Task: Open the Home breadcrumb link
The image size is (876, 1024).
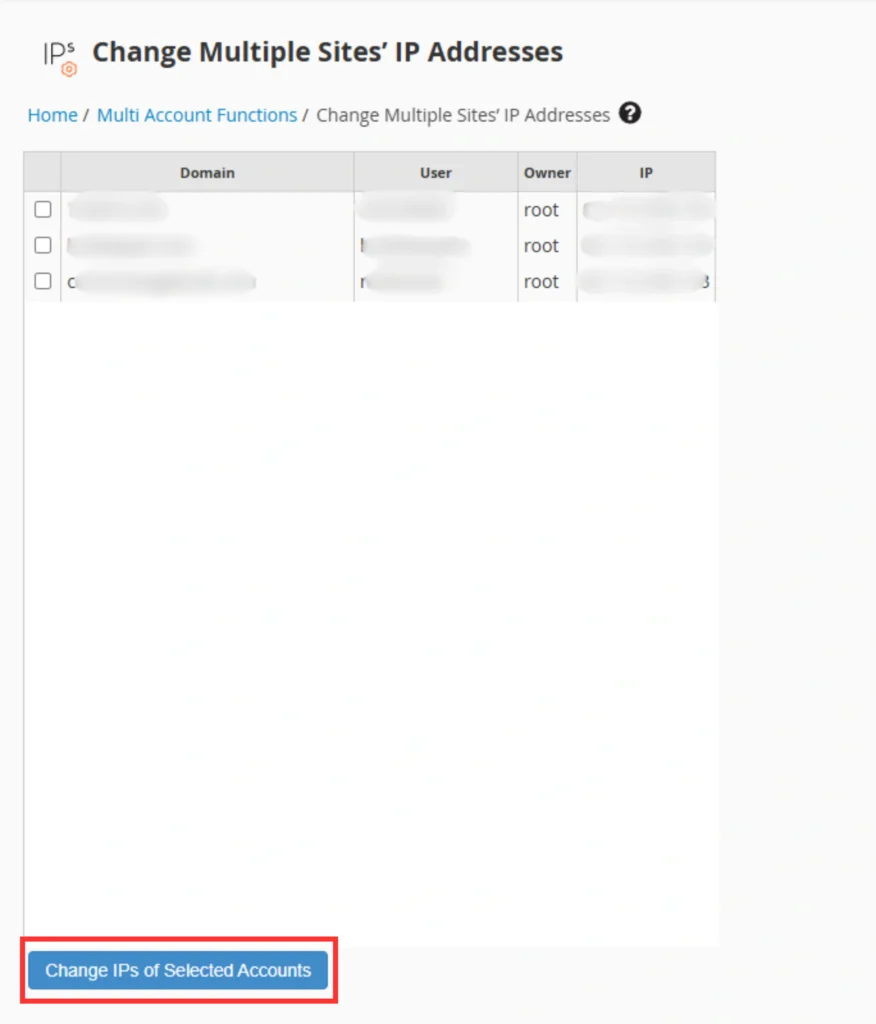Action: pos(52,115)
